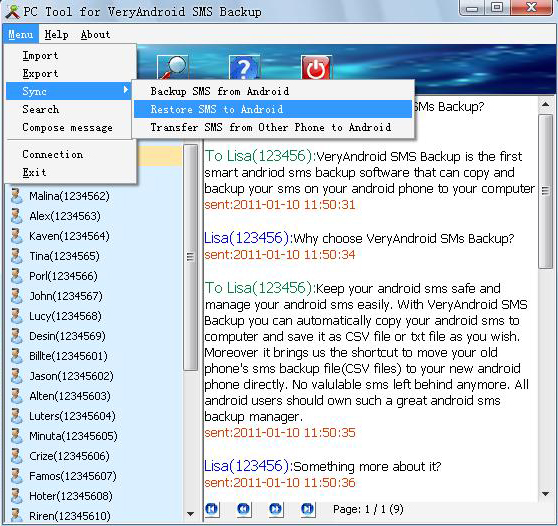Image resolution: width=558 pixels, height=526 pixels.
Task: Click the contact icon beside Tina(1234565)
Action: (x=16, y=256)
